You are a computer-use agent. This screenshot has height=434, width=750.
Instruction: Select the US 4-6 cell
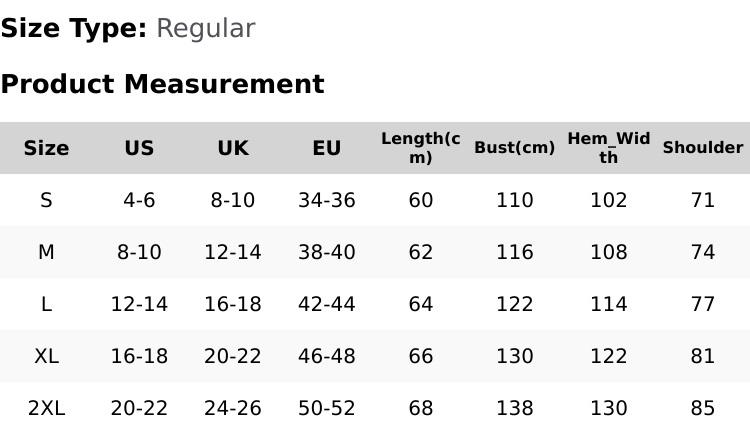click(139, 200)
